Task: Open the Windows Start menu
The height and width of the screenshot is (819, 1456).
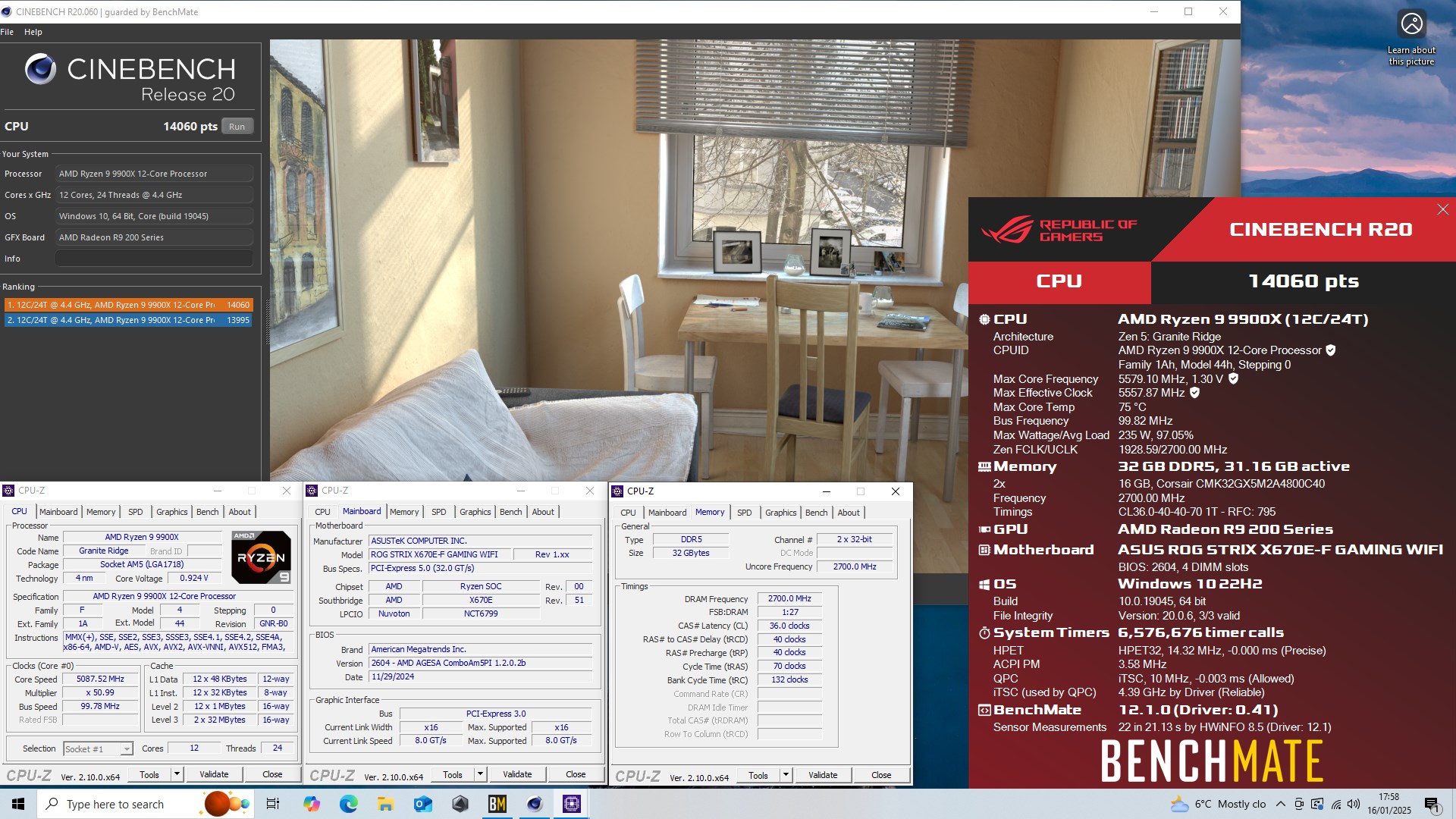Action: click(x=18, y=804)
